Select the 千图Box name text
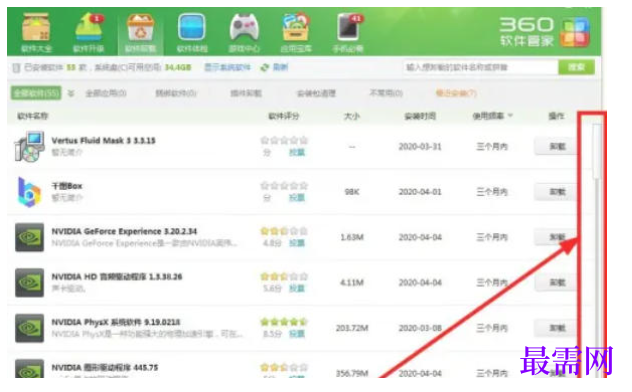 point(67,186)
